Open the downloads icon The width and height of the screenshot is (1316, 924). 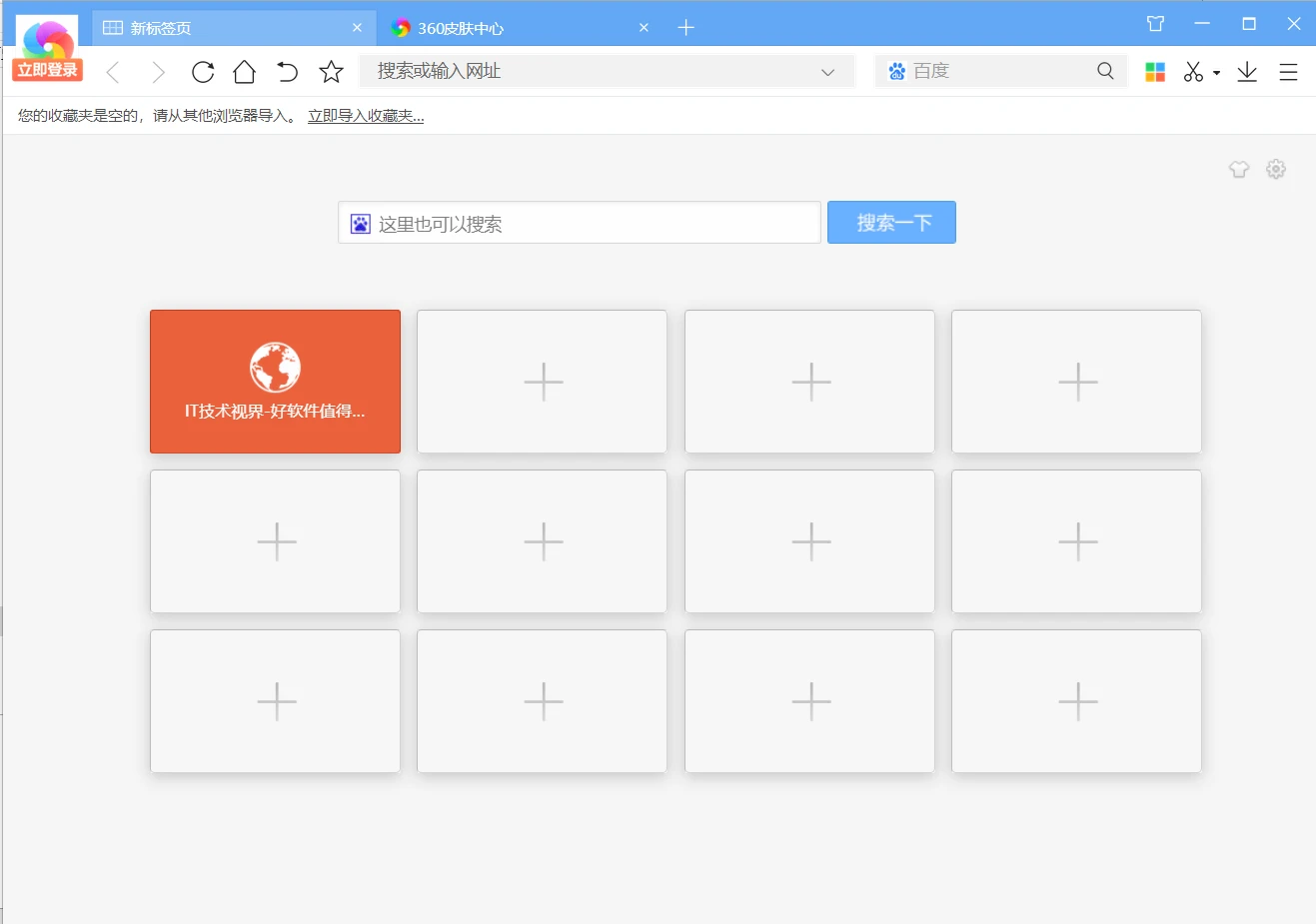(1247, 72)
